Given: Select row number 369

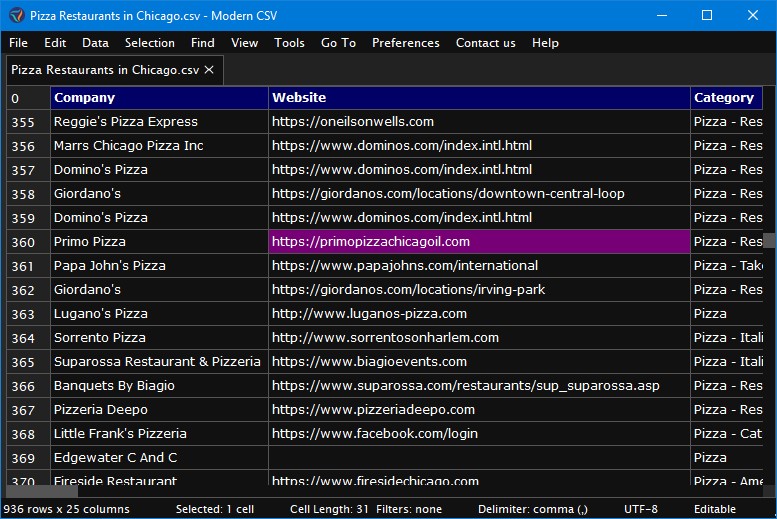Looking at the screenshot, I should tap(28, 458).
